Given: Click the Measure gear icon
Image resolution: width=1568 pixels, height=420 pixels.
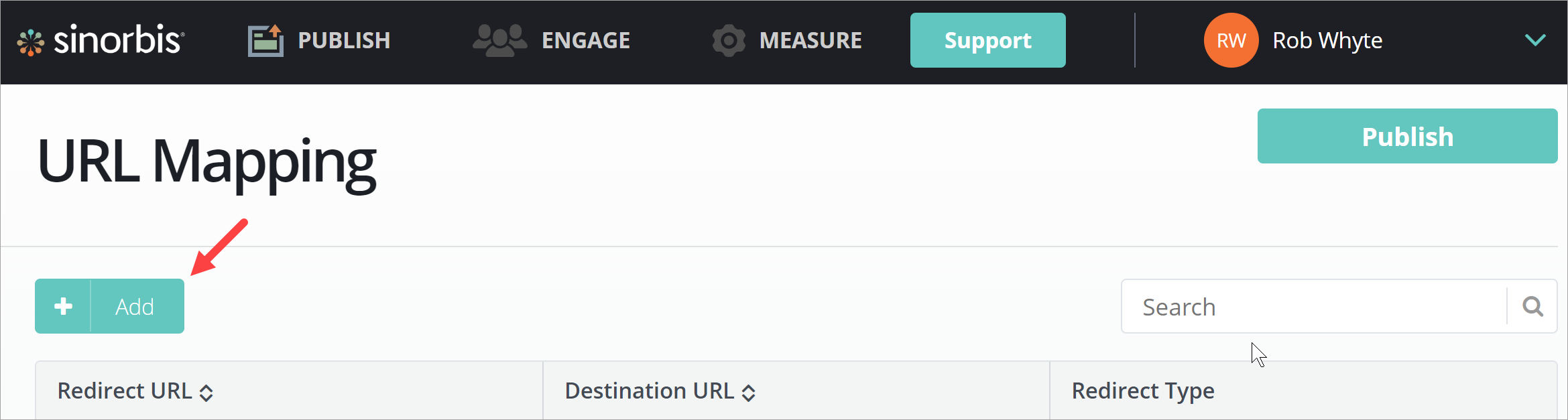Looking at the screenshot, I should click(x=728, y=41).
